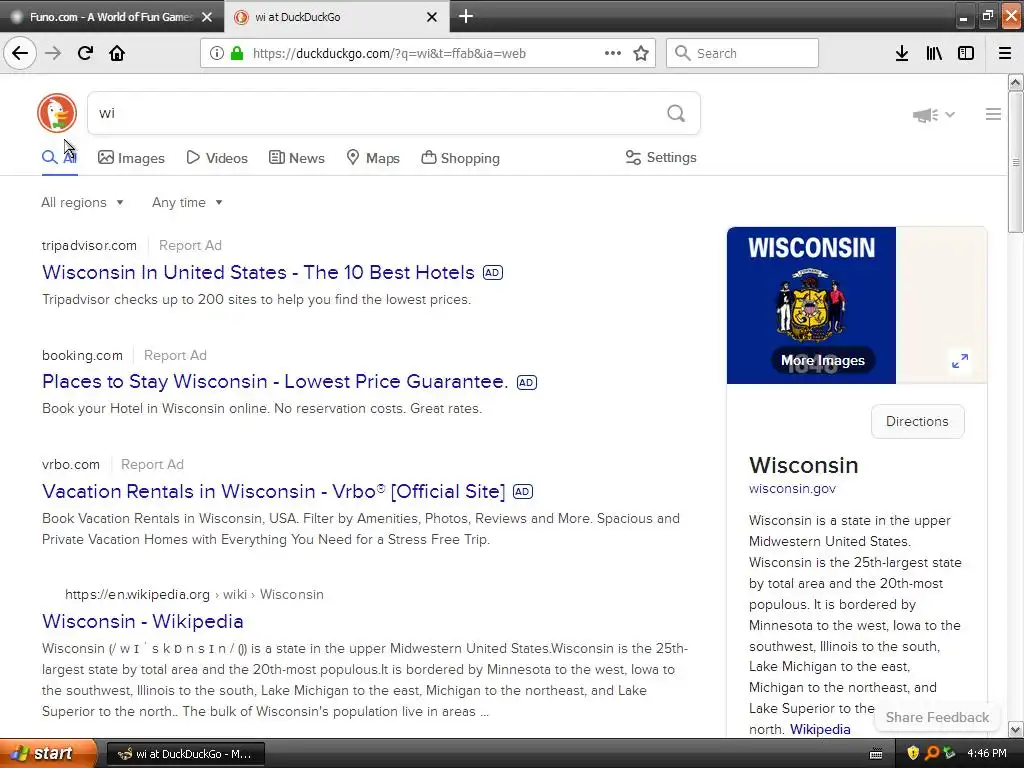The height and width of the screenshot is (768, 1024).
Task: Click the forward navigation arrow
Action: [53, 53]
